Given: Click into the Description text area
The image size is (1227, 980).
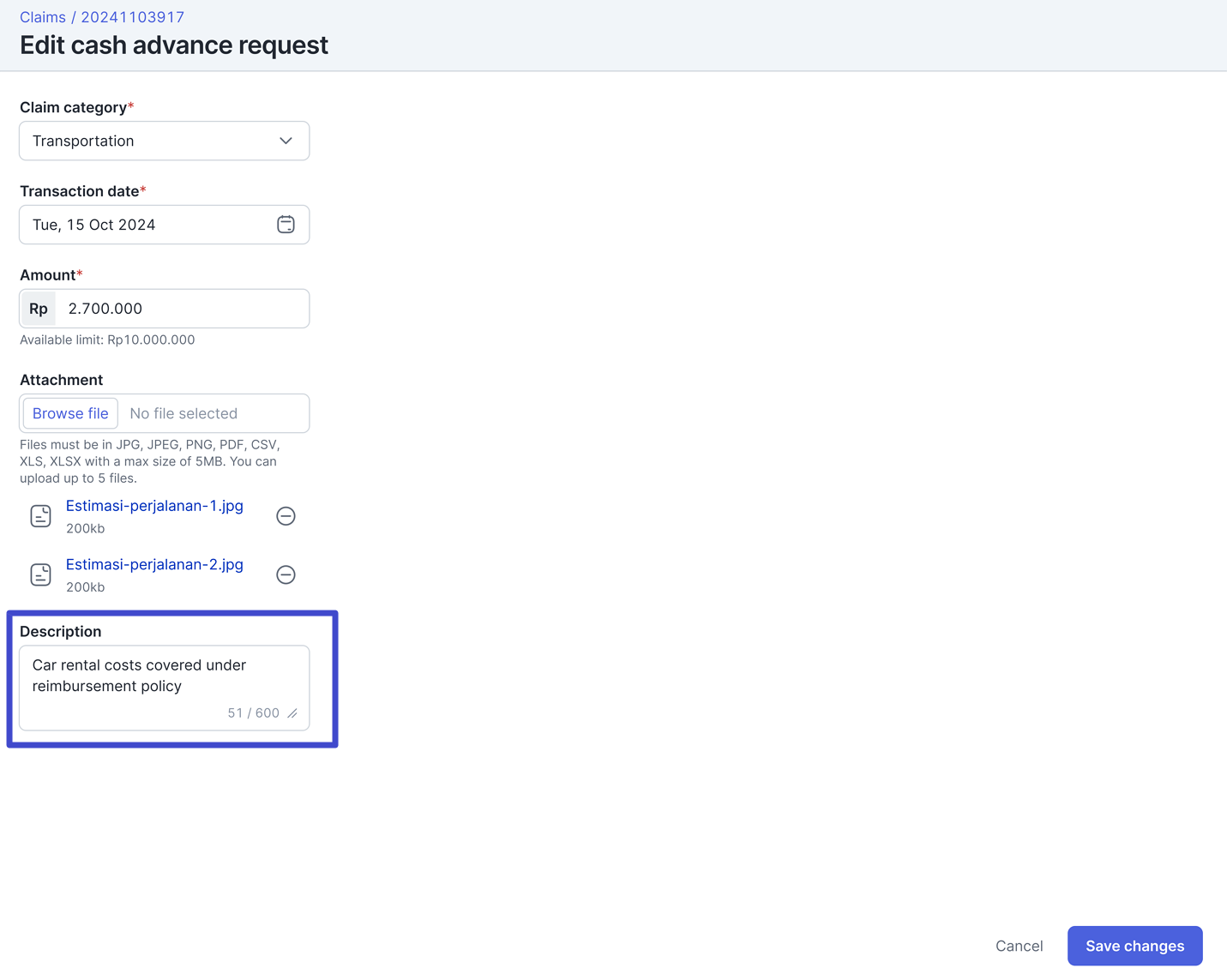Looking at the screenshot, I should click(164, 688).
